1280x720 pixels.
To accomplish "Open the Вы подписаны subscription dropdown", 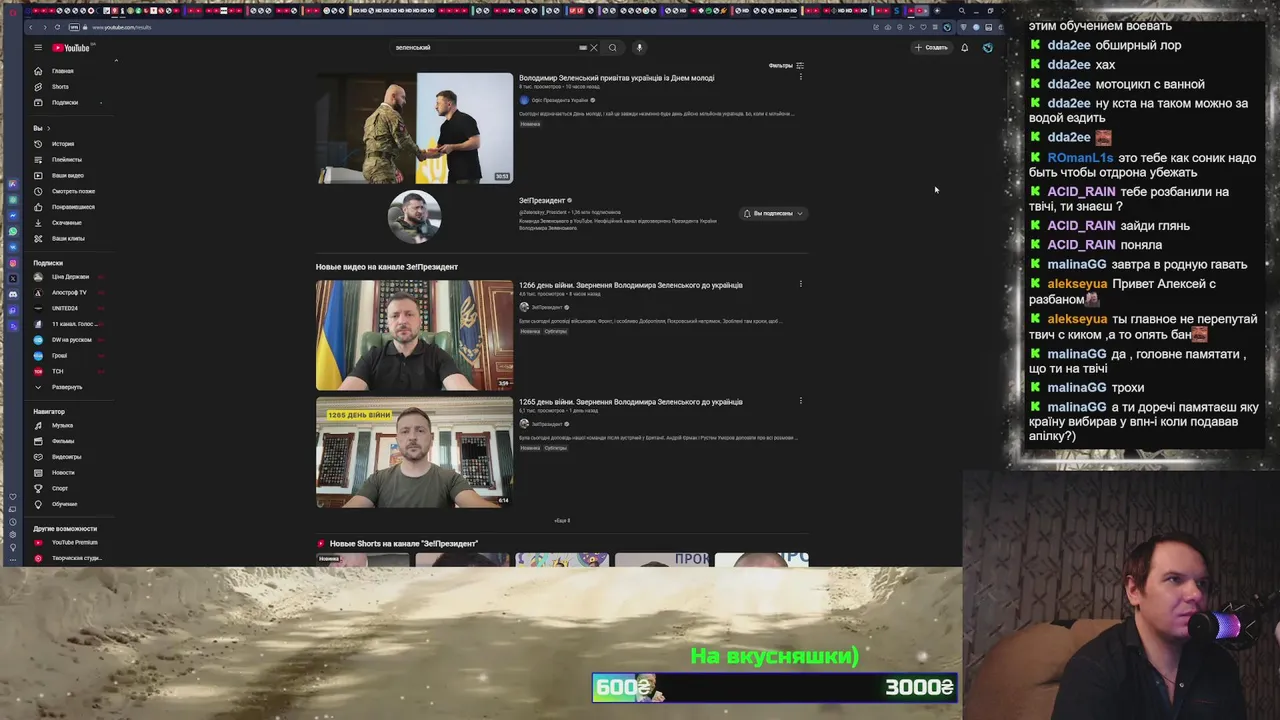I will 773,213.
